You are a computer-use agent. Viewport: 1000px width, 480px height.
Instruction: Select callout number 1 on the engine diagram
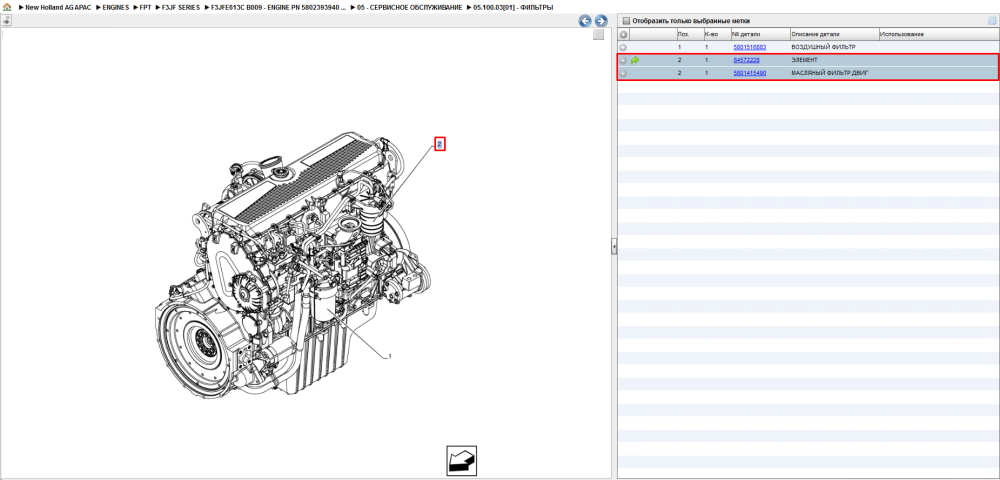(390, 356)
